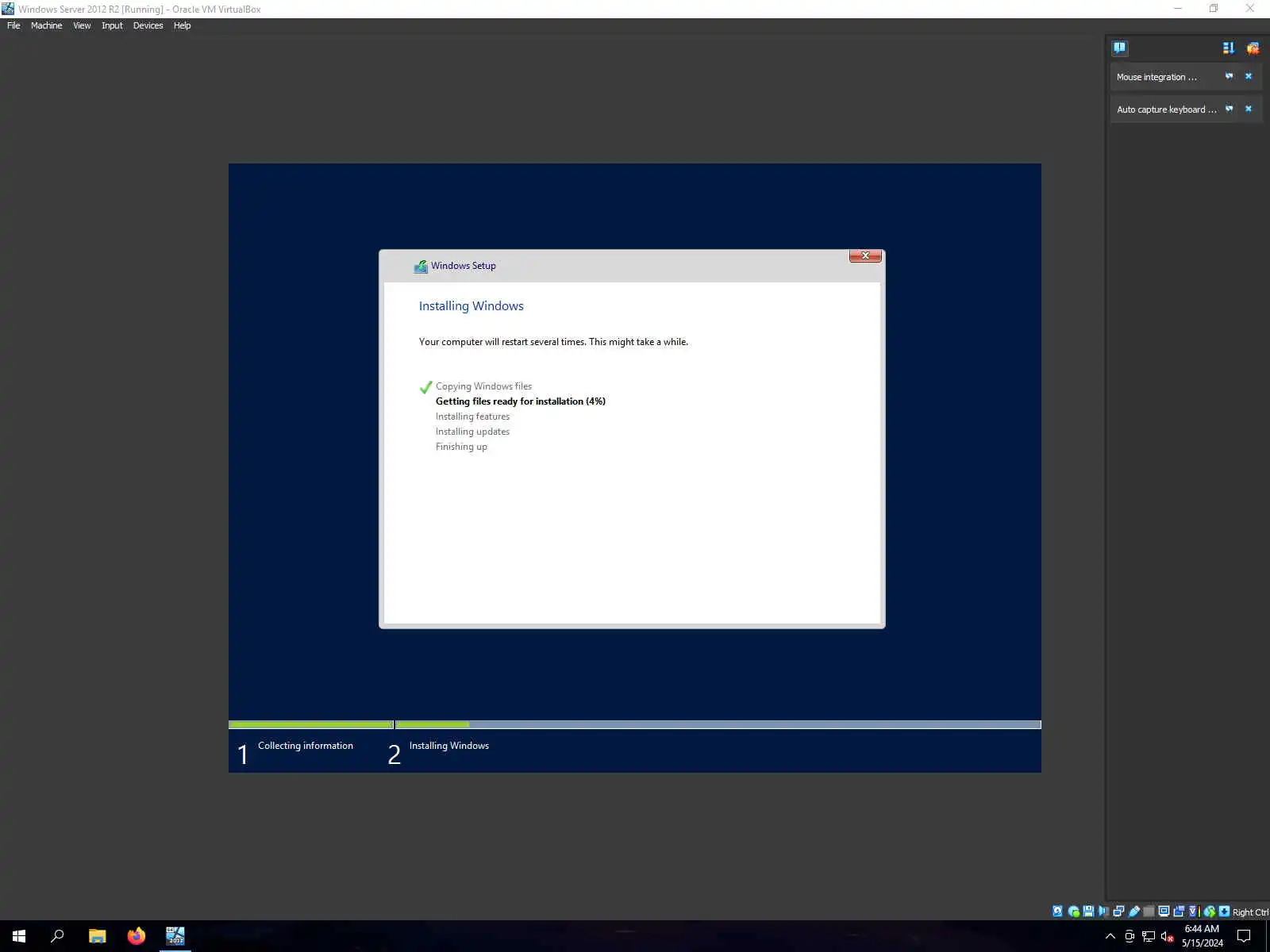The width and height of the screenshot is (1270, 952).
Task: Open the Windows Start menu
Action: click(x=19, y=936)
